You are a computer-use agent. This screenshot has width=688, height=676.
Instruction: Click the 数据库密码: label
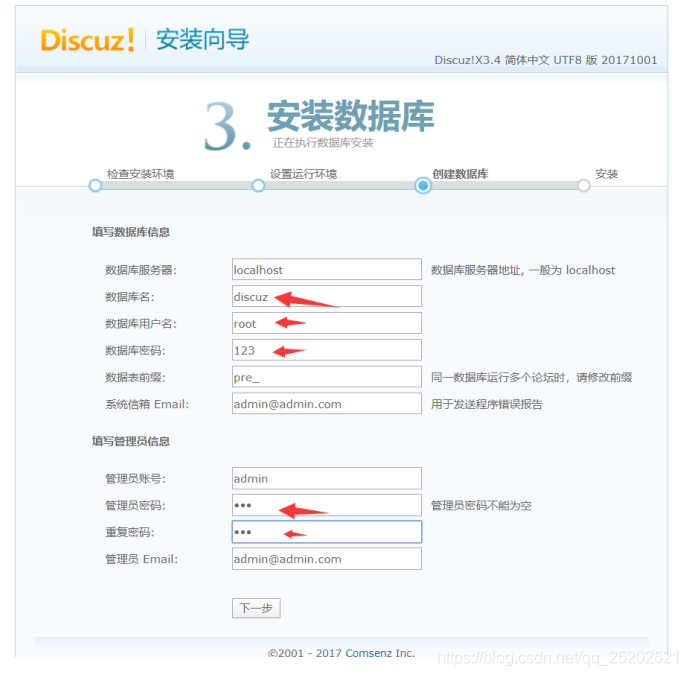point(135,351)
